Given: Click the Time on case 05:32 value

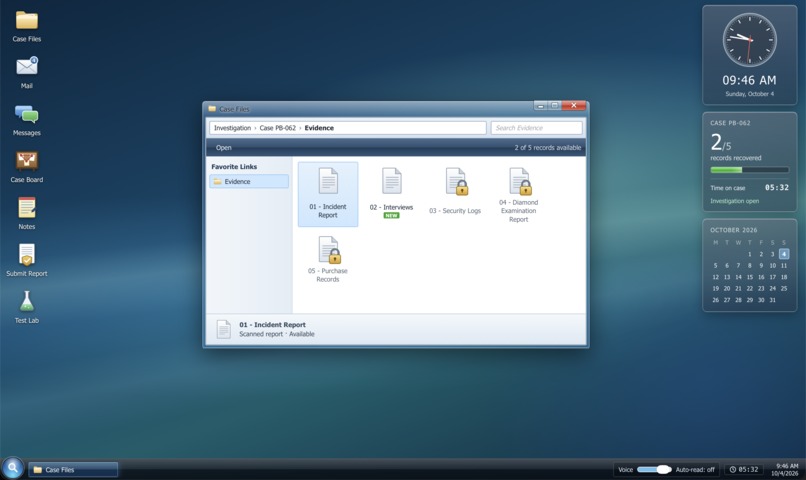Looking at the screenshot, I should pos(777,188).
